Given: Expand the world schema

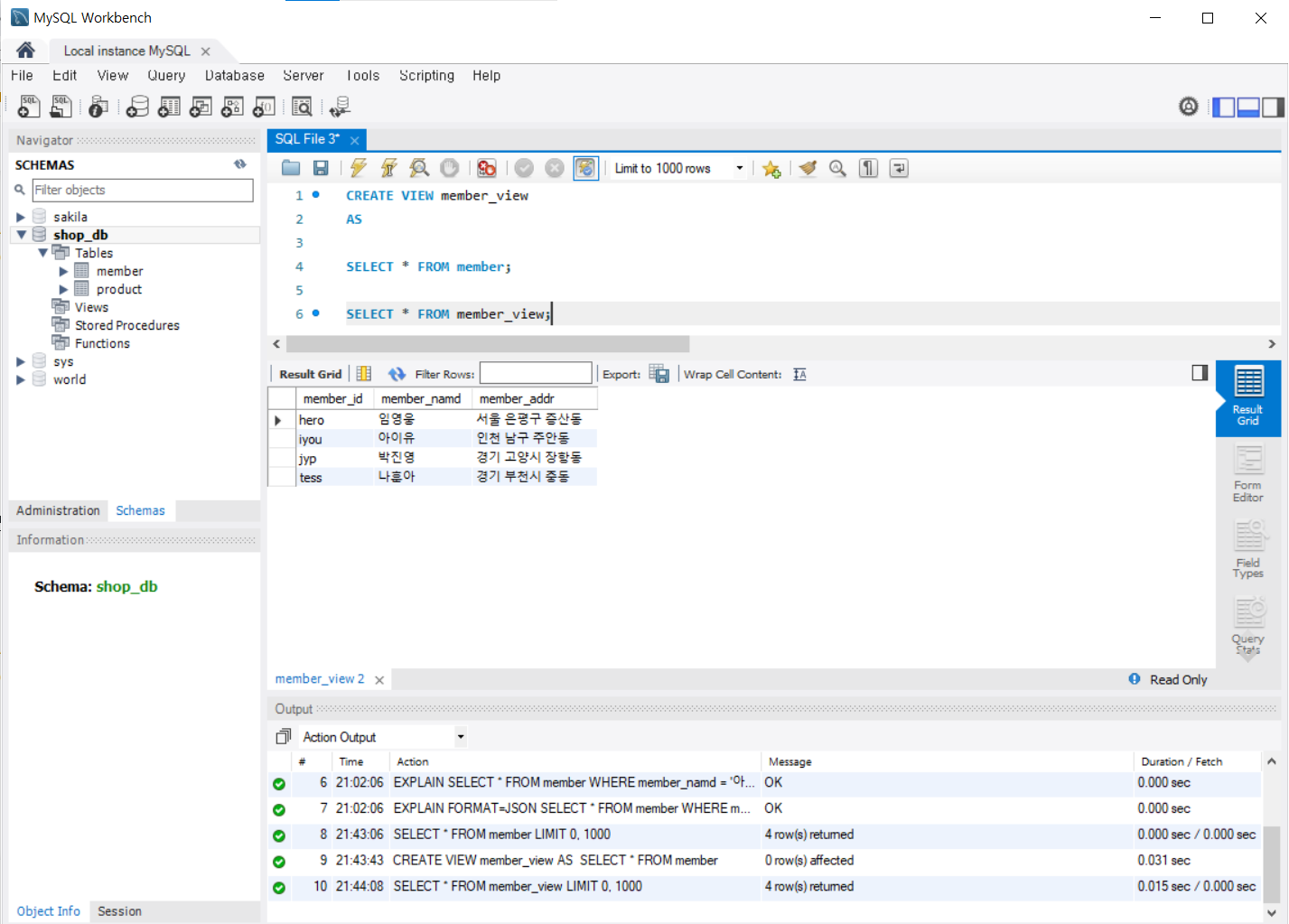Looking at the screenshot, I should point(20,379).
